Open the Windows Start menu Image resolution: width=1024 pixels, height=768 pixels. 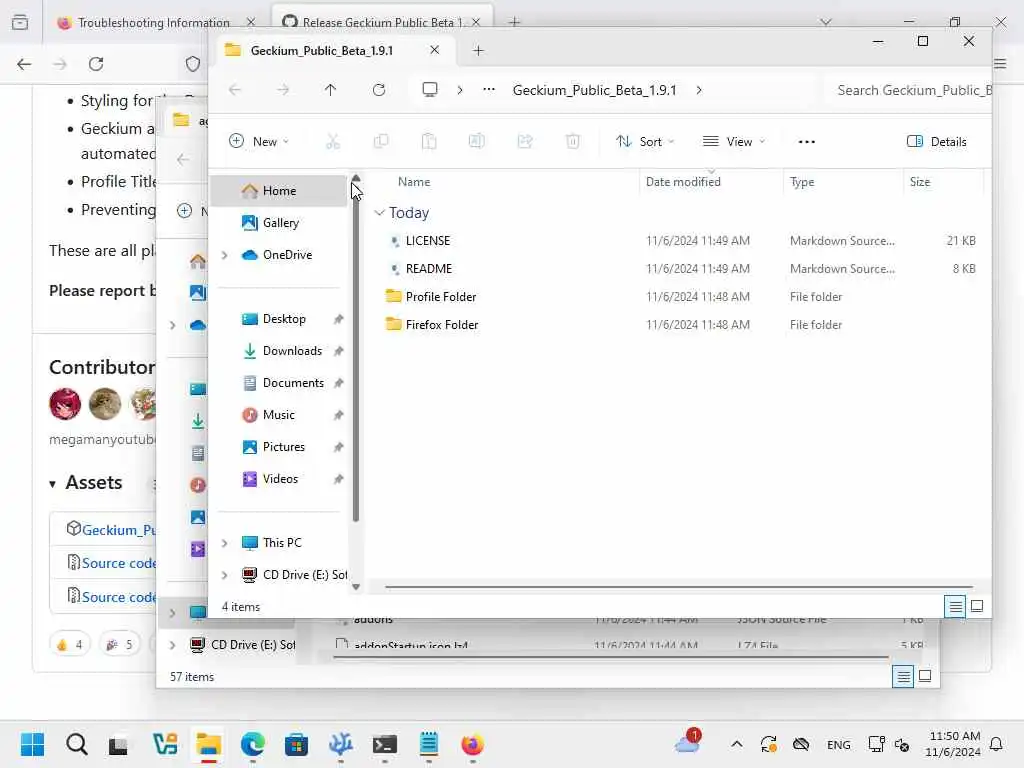pyautogui.click(x=32, y=744)
